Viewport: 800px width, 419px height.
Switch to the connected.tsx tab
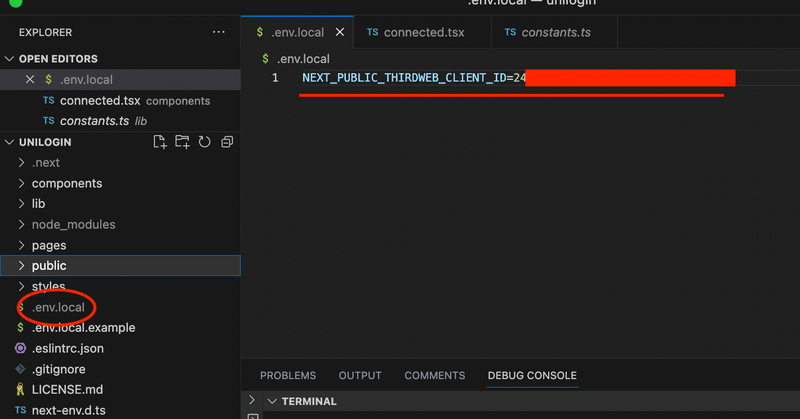coord(422,32)
